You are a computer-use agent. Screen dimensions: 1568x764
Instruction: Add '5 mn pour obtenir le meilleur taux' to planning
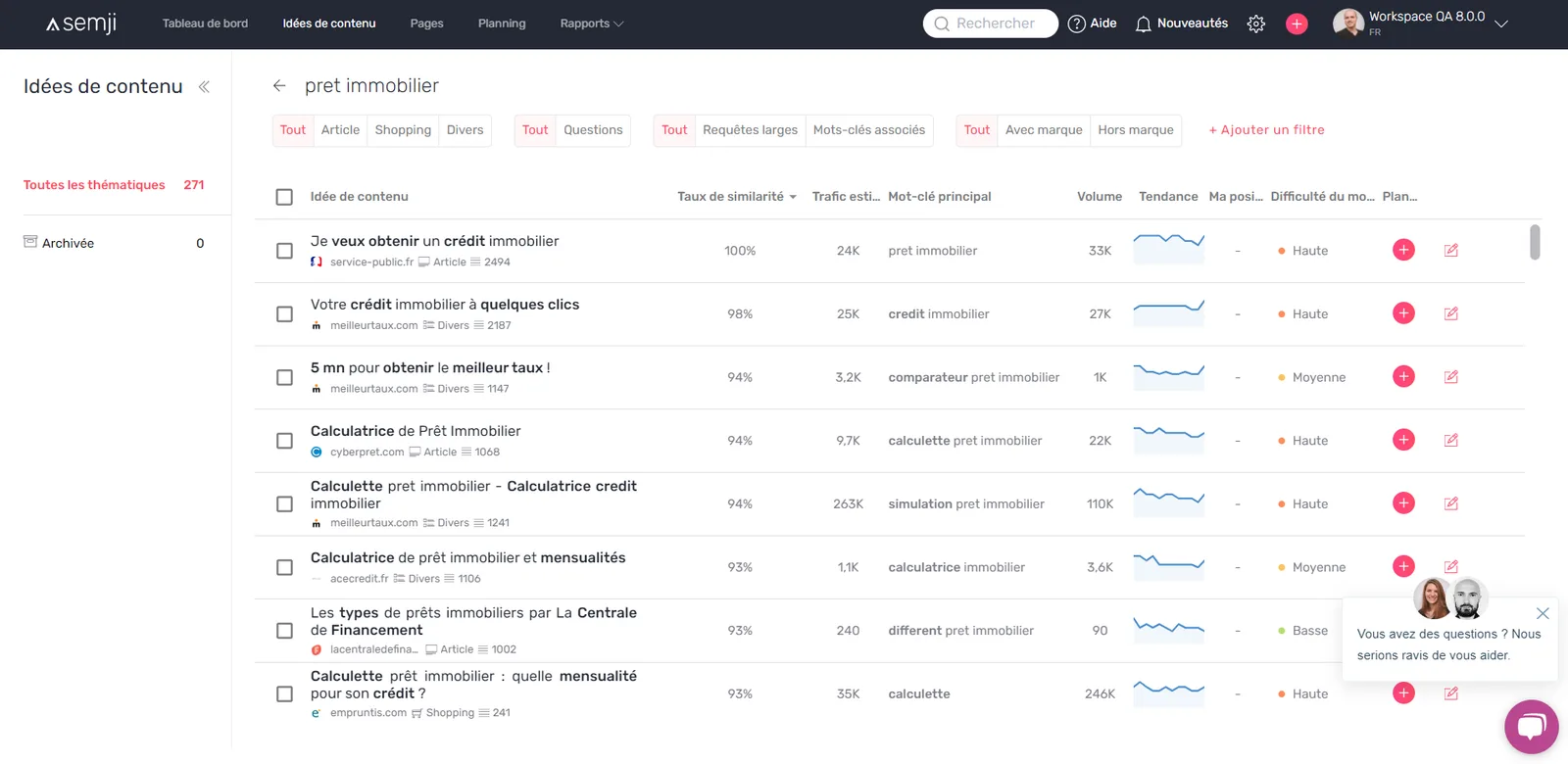(x=1403, y=377)
